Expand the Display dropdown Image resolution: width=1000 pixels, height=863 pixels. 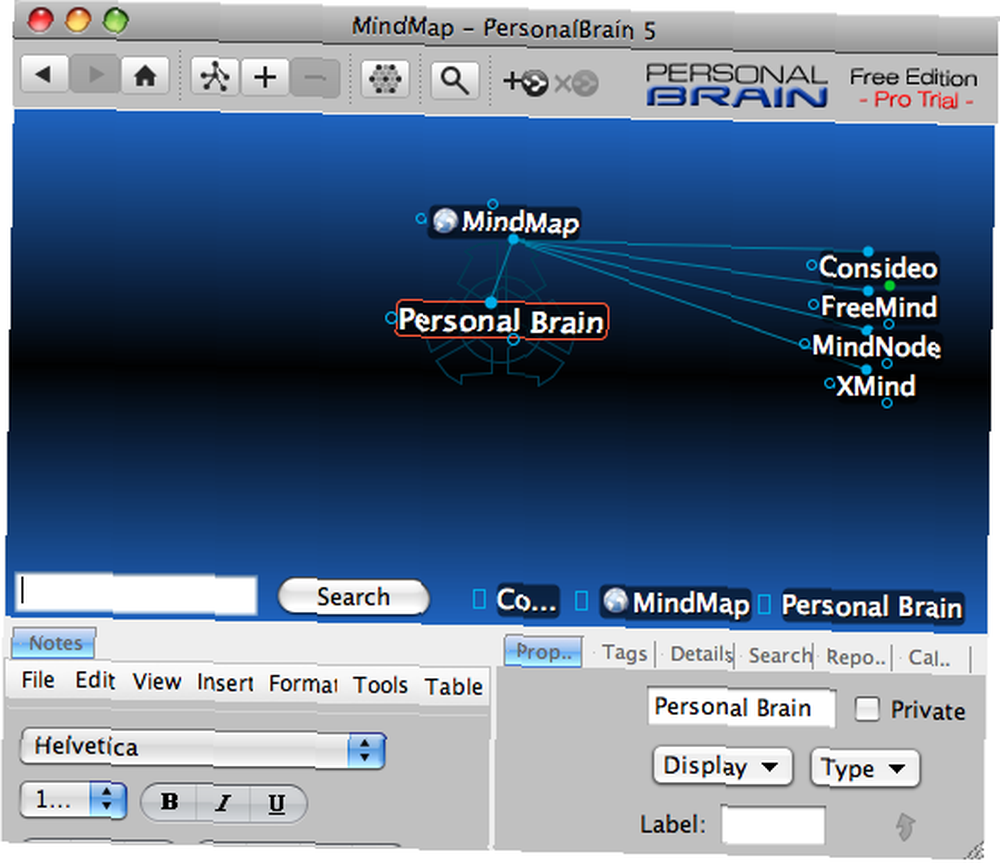click(x=723, y=766)
